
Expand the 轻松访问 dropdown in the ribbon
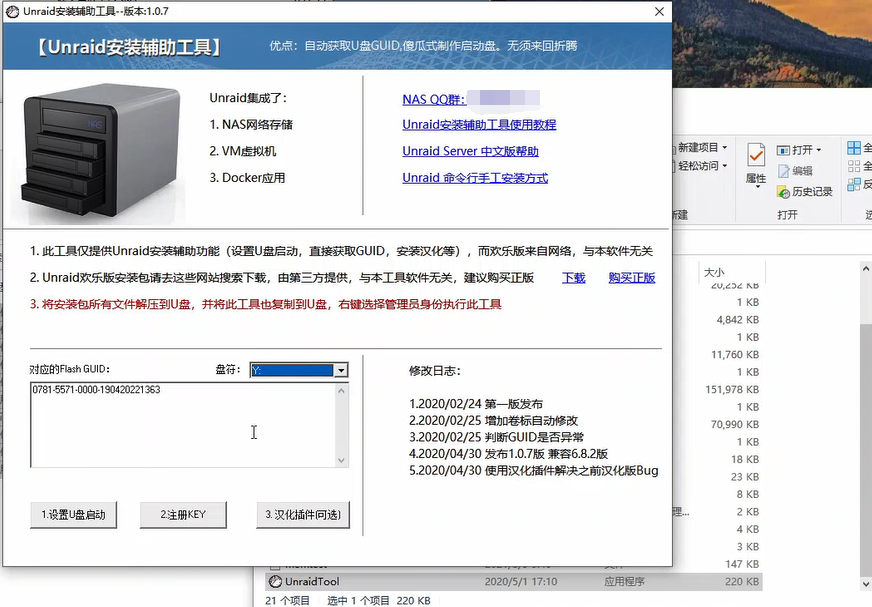tap(724, 166)
